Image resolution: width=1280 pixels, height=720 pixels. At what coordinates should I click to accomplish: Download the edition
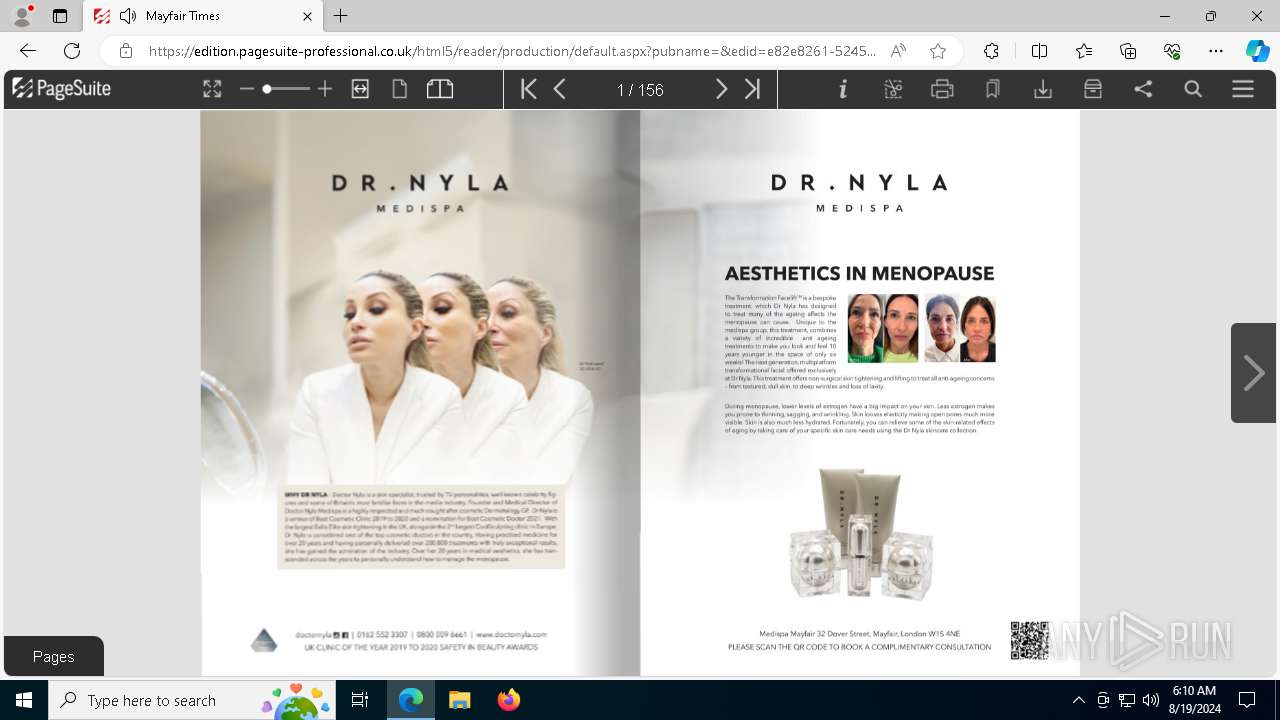tap(1043, 89)
